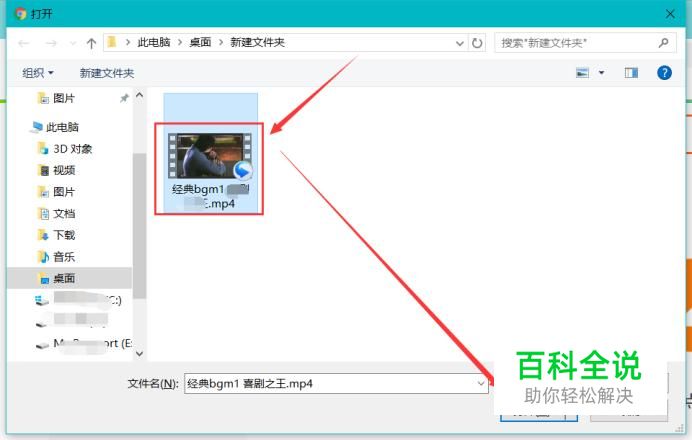The image size is (692, 440).
Task: Expand the file name combo dropdown
Action: (x=481, y=384)
